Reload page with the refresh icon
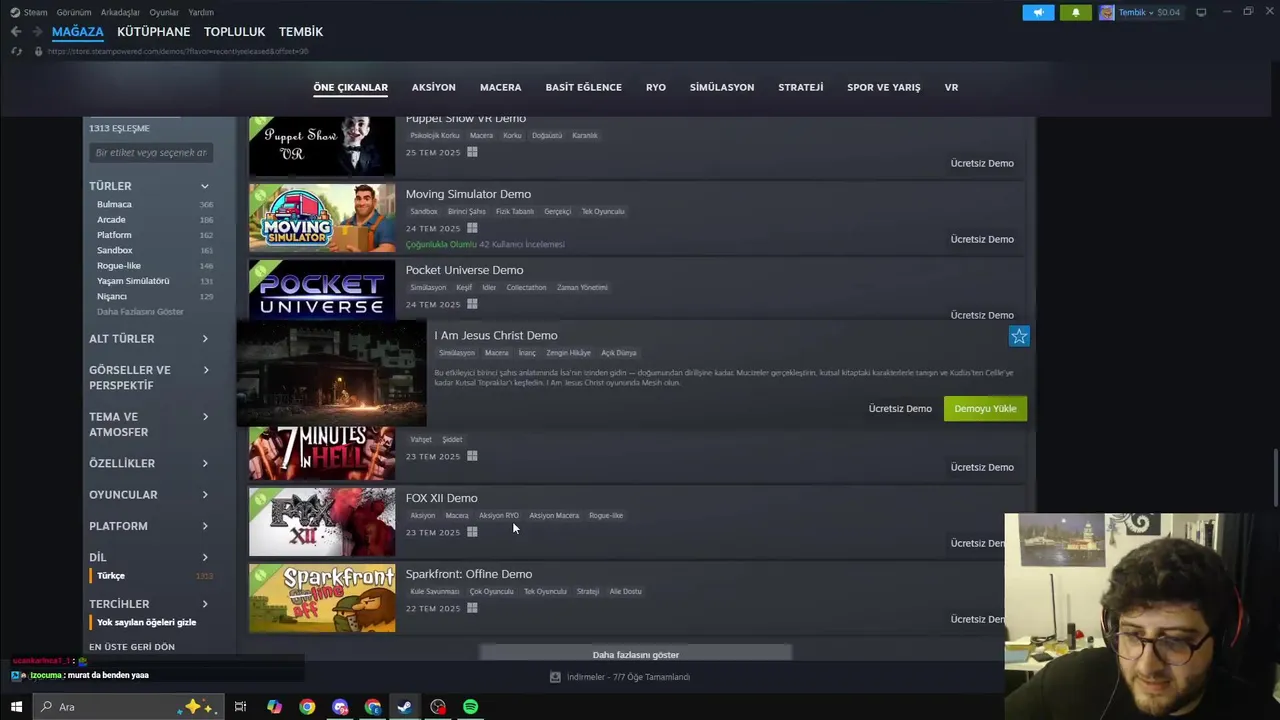This screenshot has height=720, width=1280. click(x=17, y=51)
